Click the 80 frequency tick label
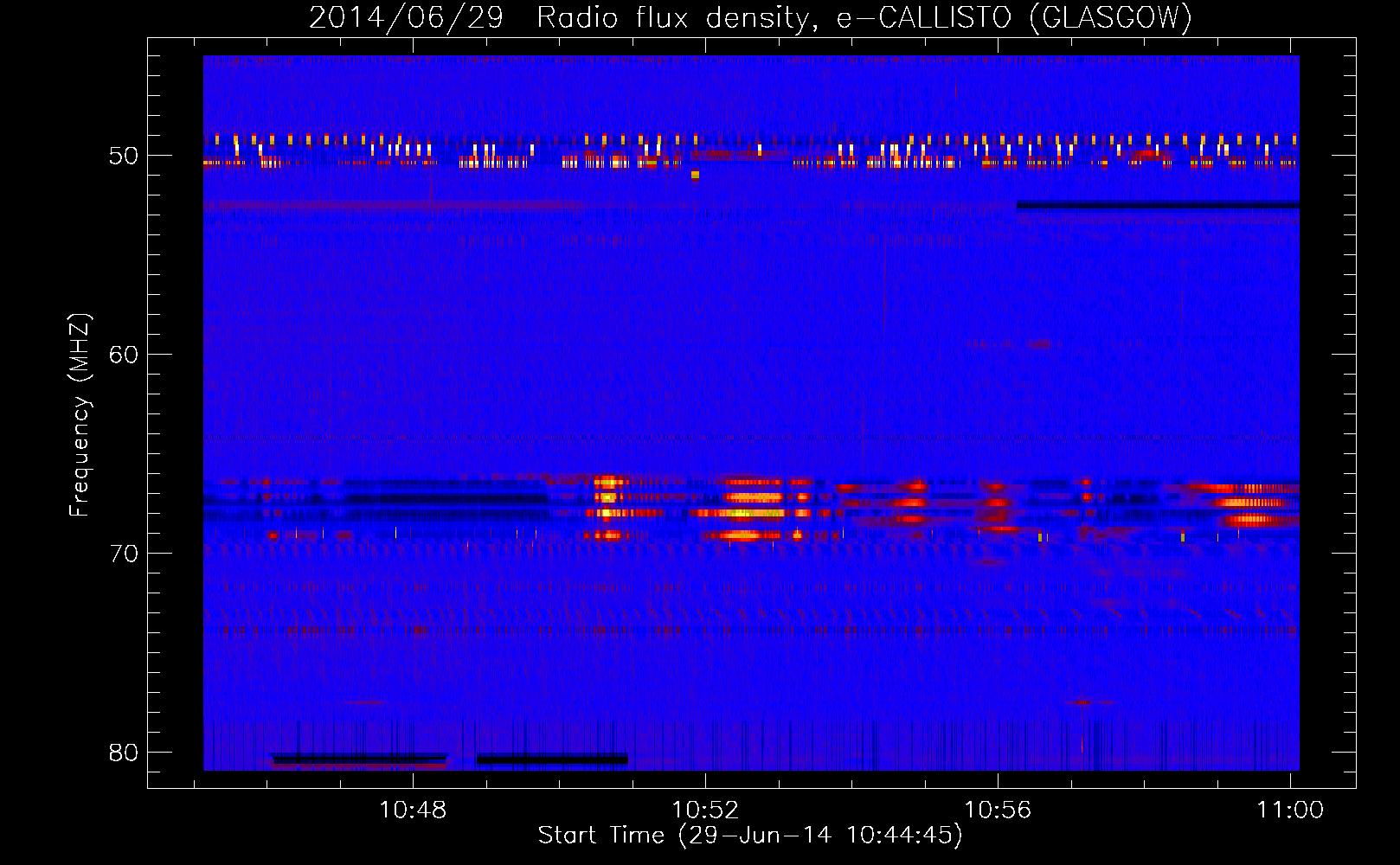Image resolution: width=1400 pixels, height=865 pixels. click(x=124, y=753)
